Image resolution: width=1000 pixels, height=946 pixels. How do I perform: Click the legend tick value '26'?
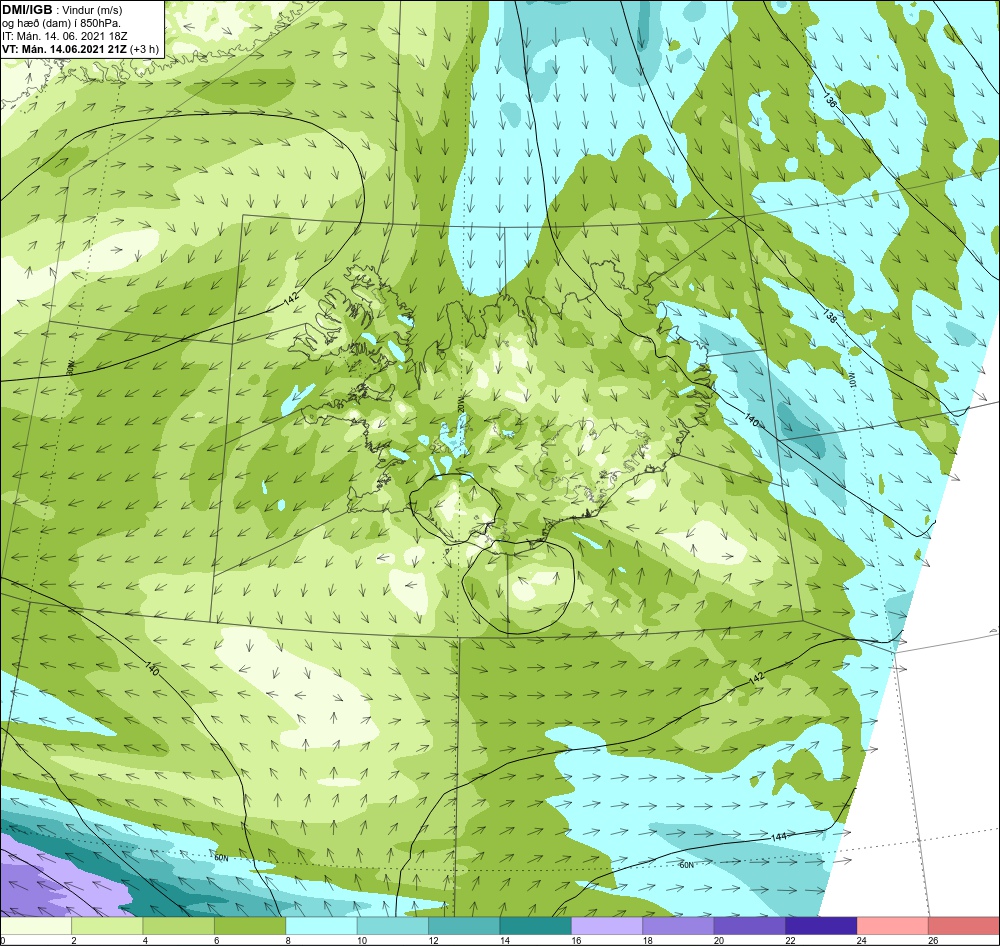(934, 940)
